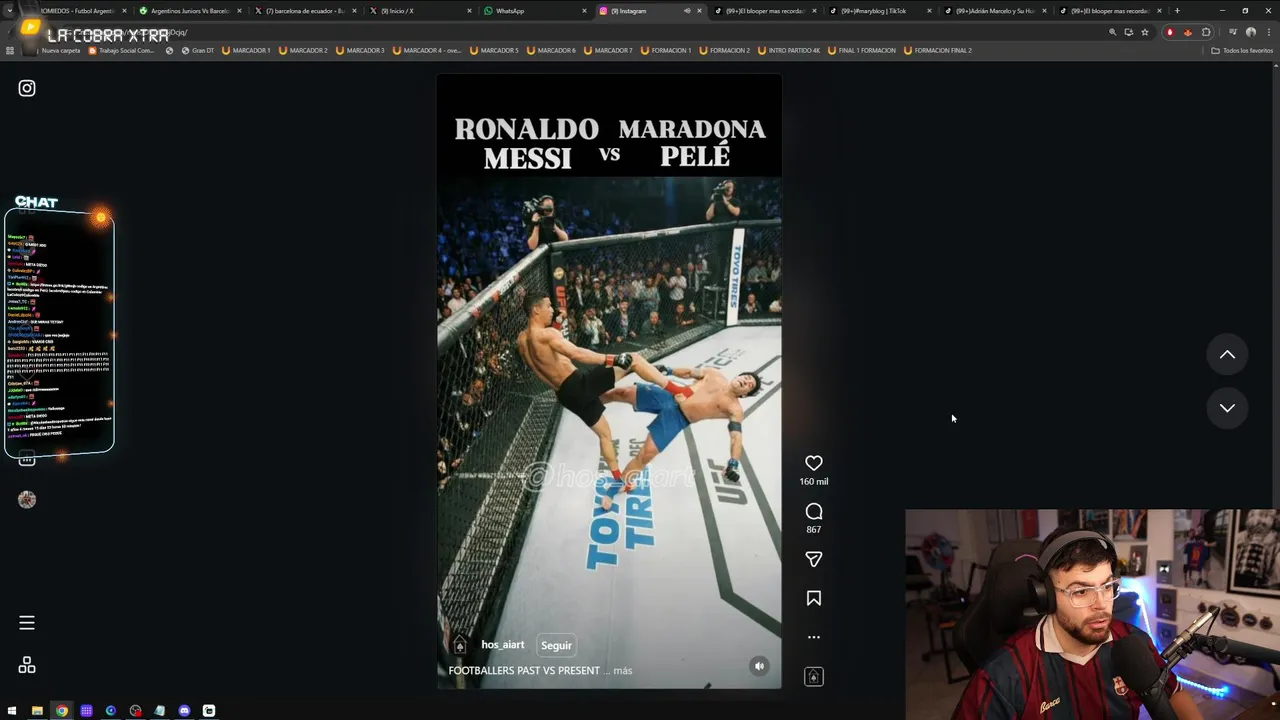The height and width of the screenshot is (720, 1280).
Task: Open OBS recording app in the taskbar
Action: 135,711
